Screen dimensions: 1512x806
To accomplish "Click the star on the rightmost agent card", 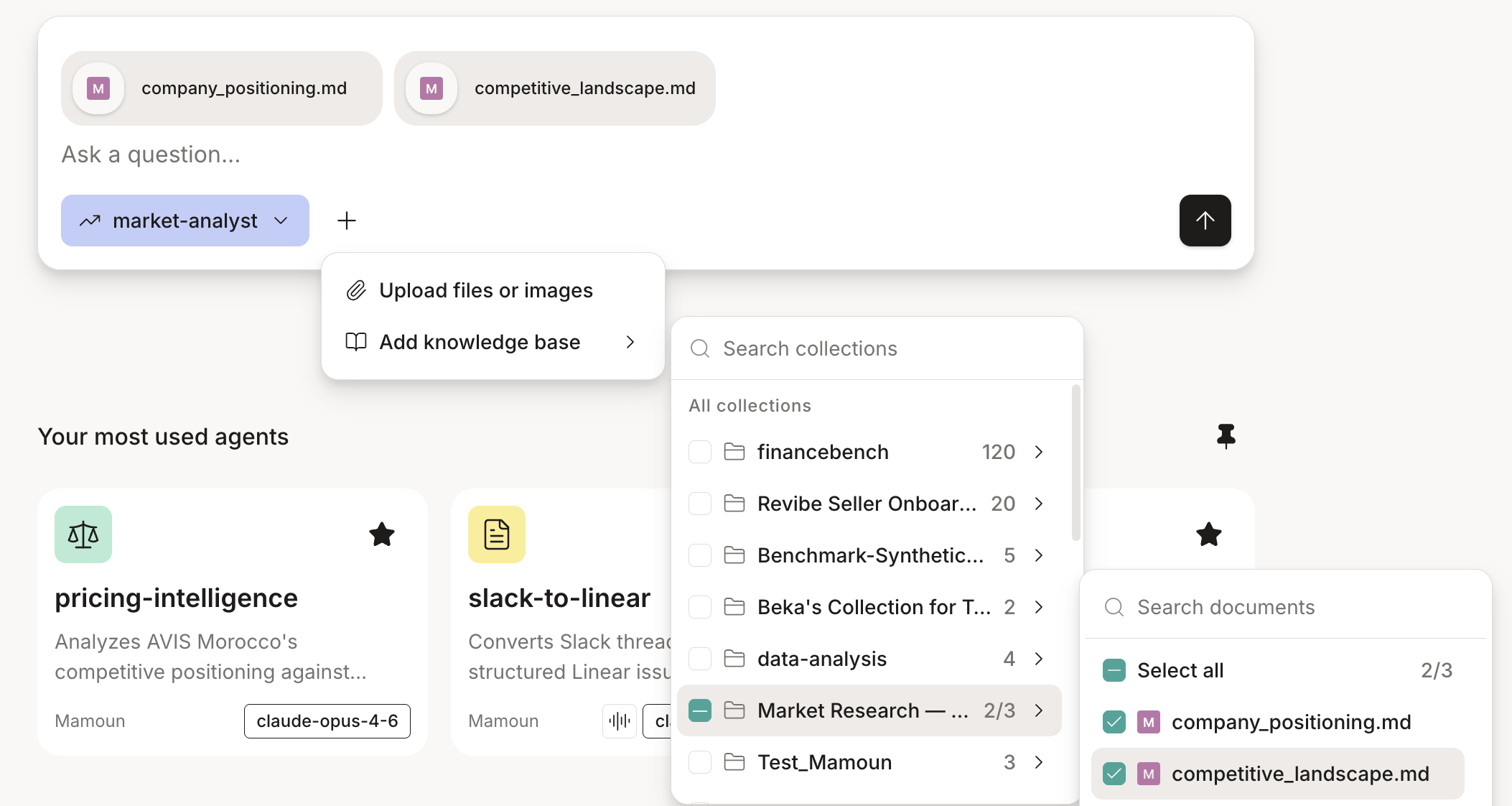I will coord(1209,534).
